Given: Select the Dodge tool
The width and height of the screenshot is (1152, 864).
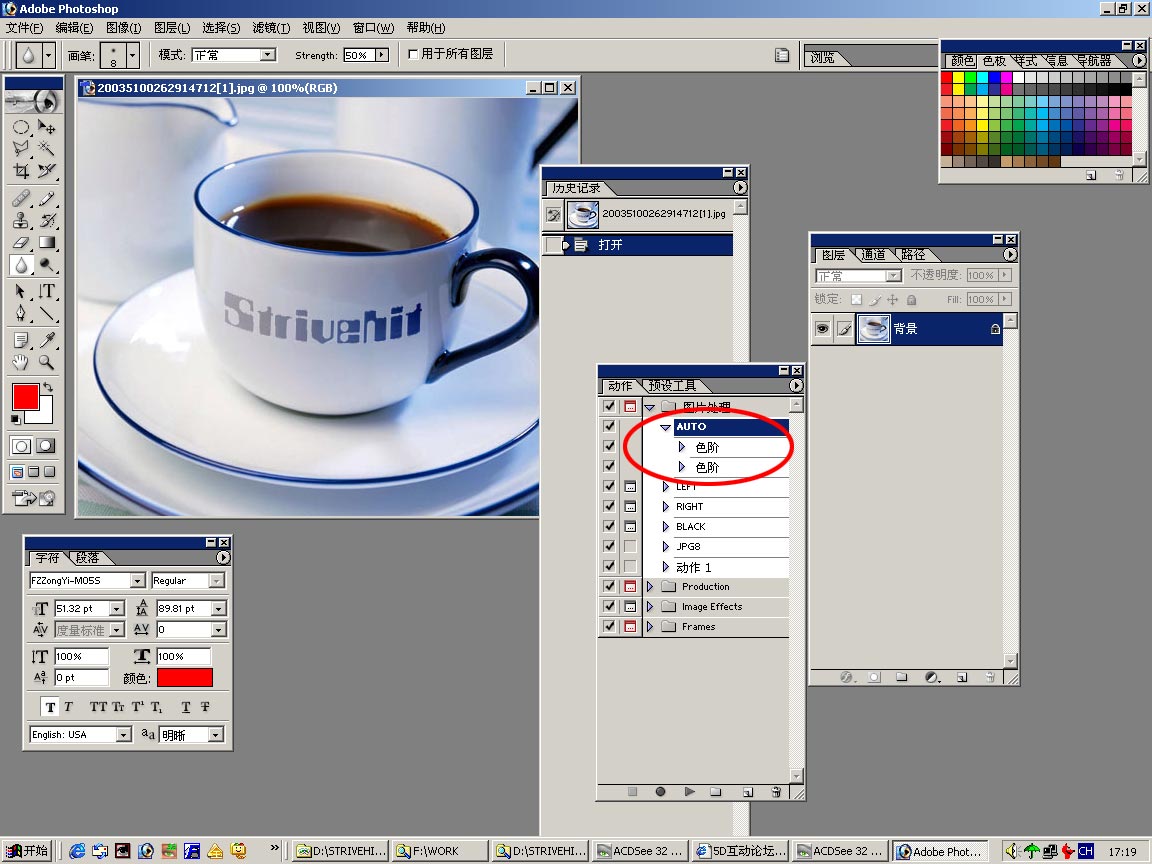Looking at the screenshot, I should click(46, 264).
